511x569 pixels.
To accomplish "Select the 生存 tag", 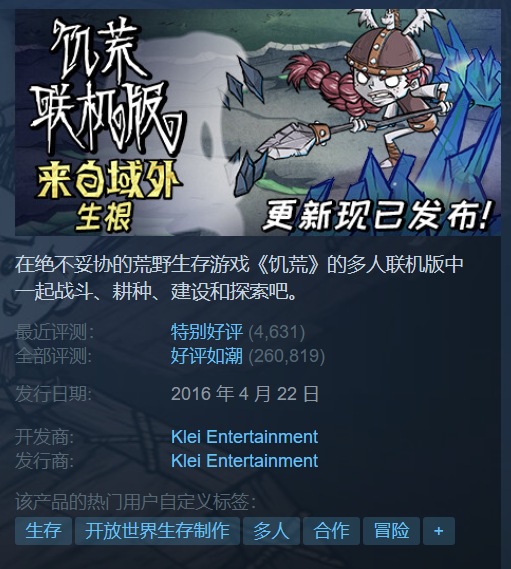I will pyautogui.click(x=43, y=531).
